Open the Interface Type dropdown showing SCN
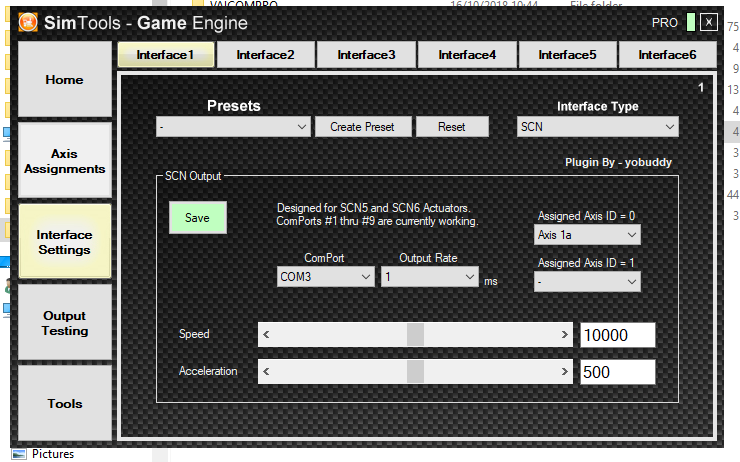Image resolution: width=740 pixels, height=462 pixels. click(x=597, y=126)
